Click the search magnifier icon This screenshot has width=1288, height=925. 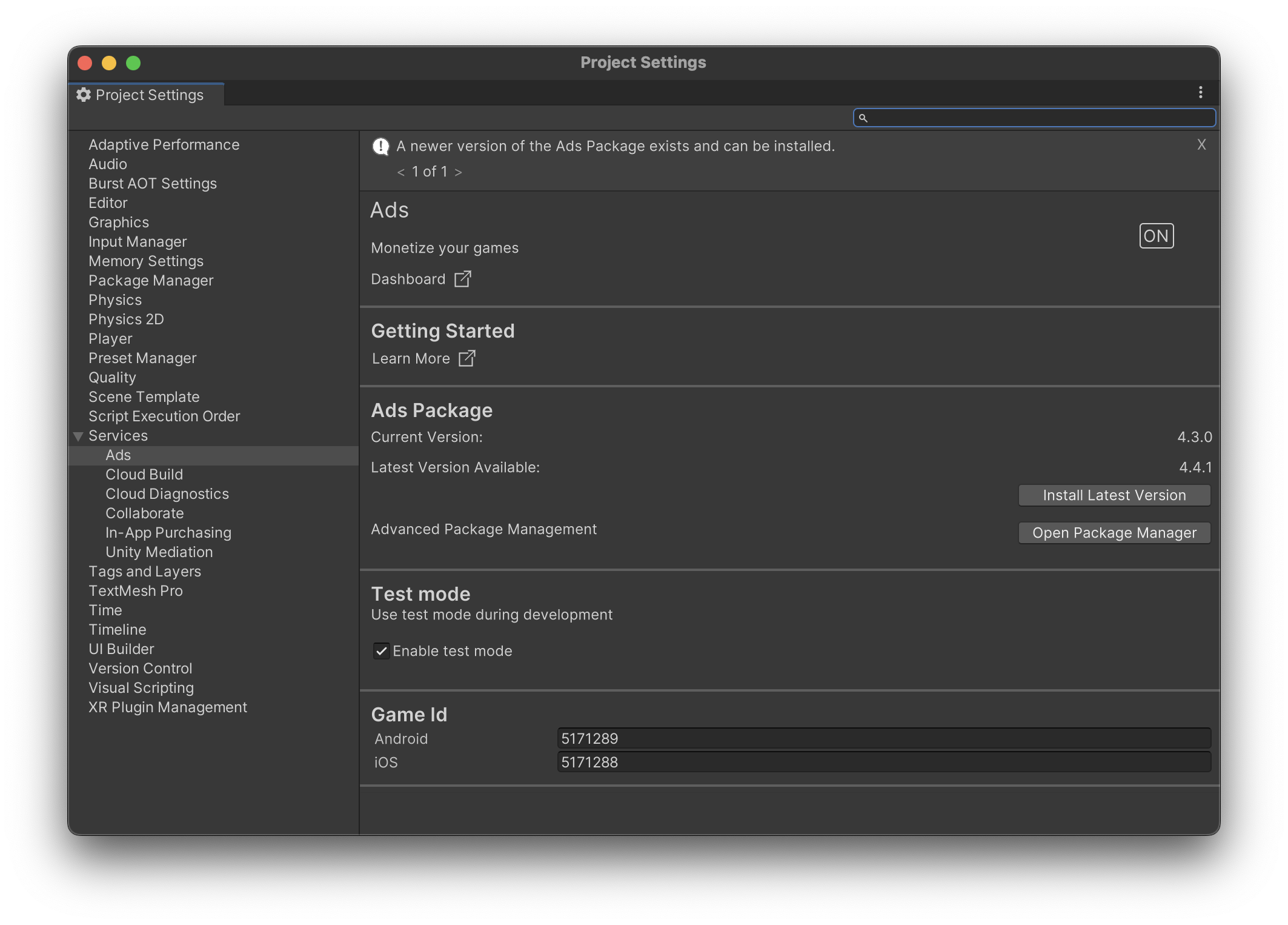pos(863,118)
